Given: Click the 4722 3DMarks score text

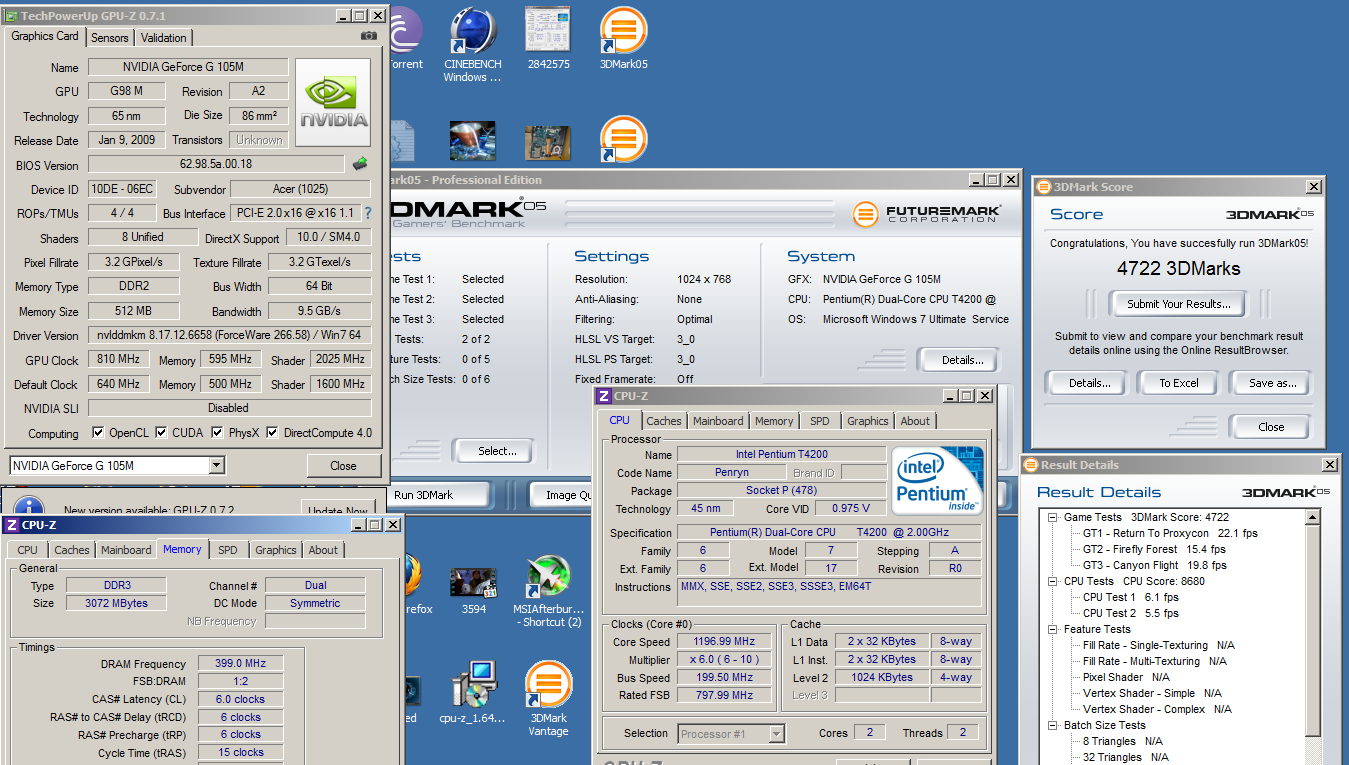Looking at the screenshot, I should [1178, 268].
